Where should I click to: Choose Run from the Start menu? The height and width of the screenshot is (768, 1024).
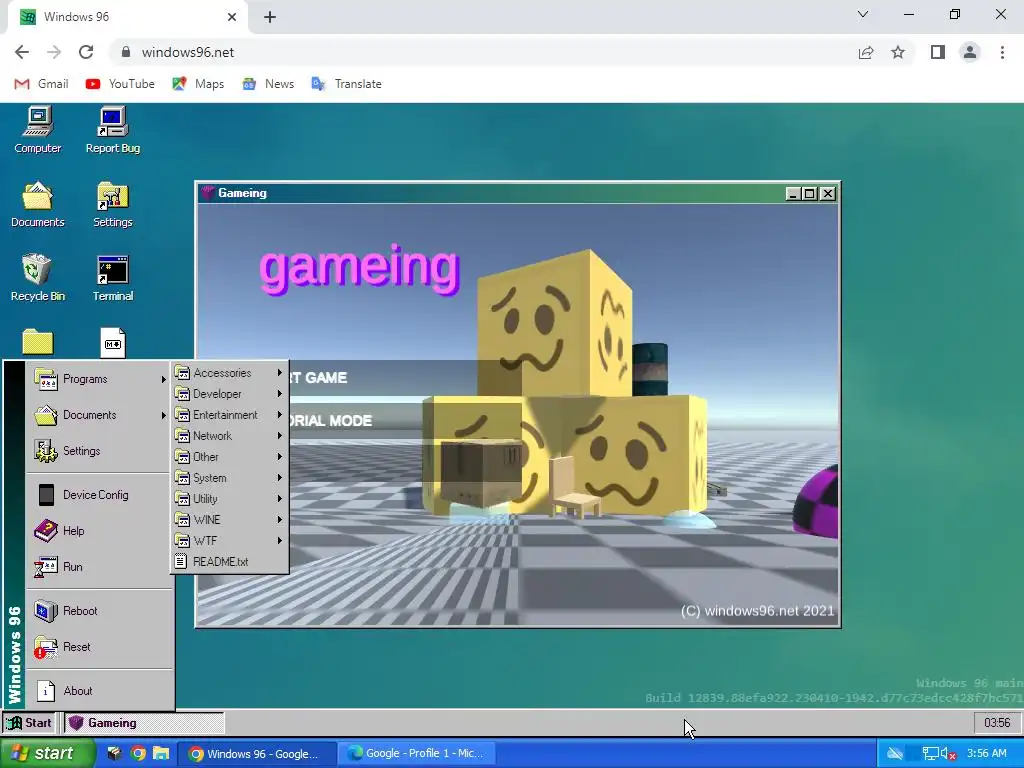(x=99, y=567)
